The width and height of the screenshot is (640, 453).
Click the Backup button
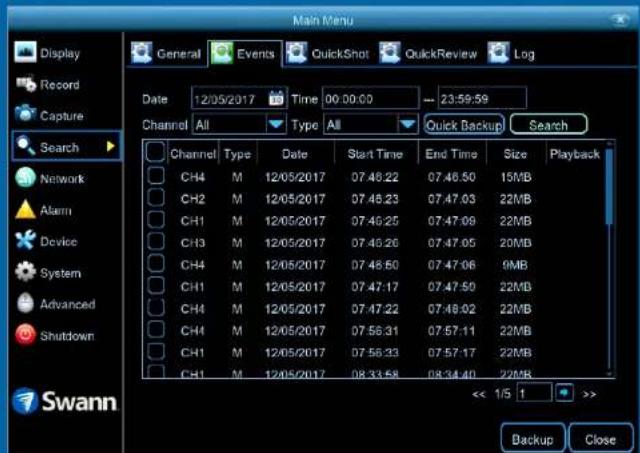(533, 439)
